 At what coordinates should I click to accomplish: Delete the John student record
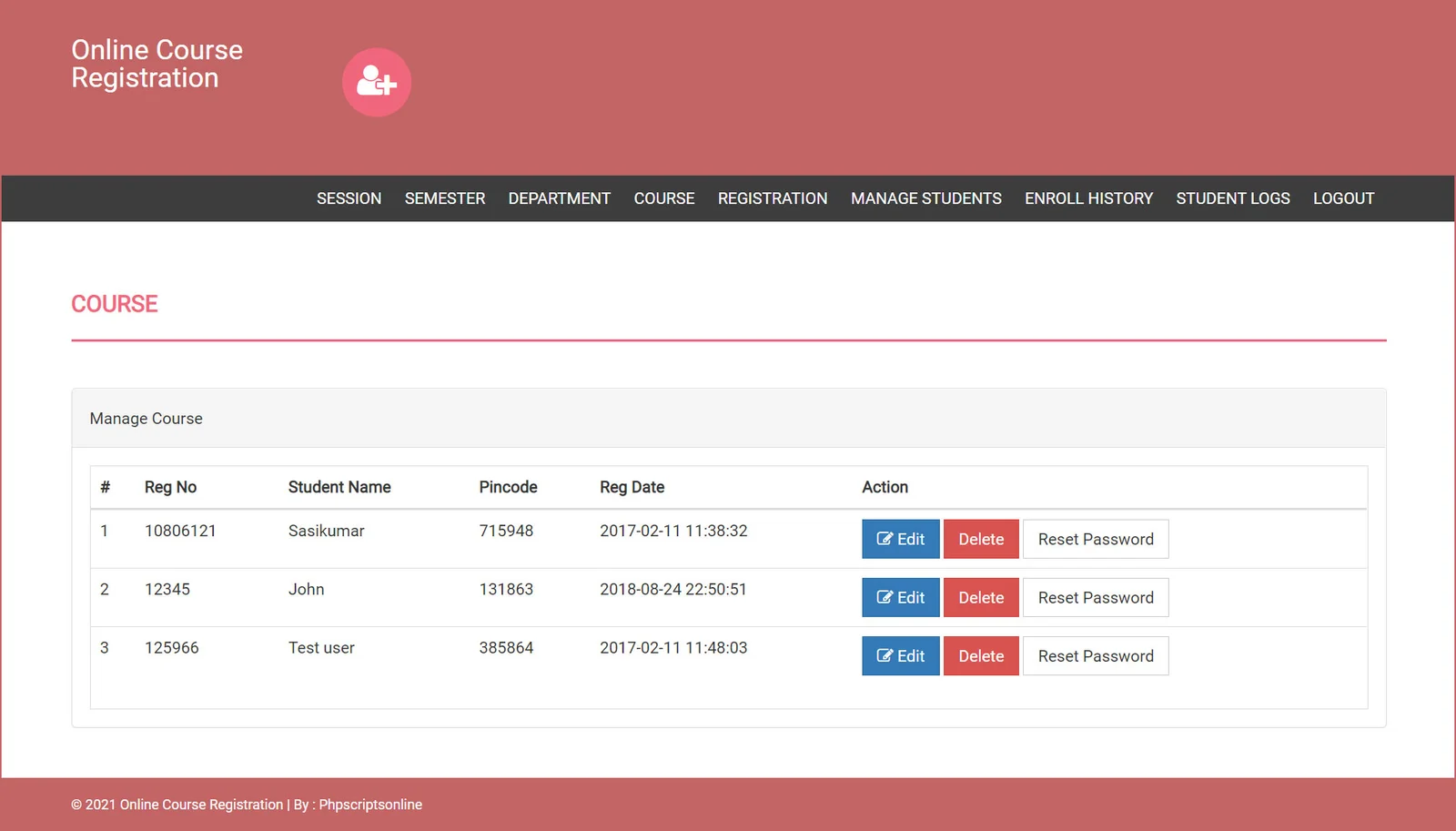coord(981,597)
